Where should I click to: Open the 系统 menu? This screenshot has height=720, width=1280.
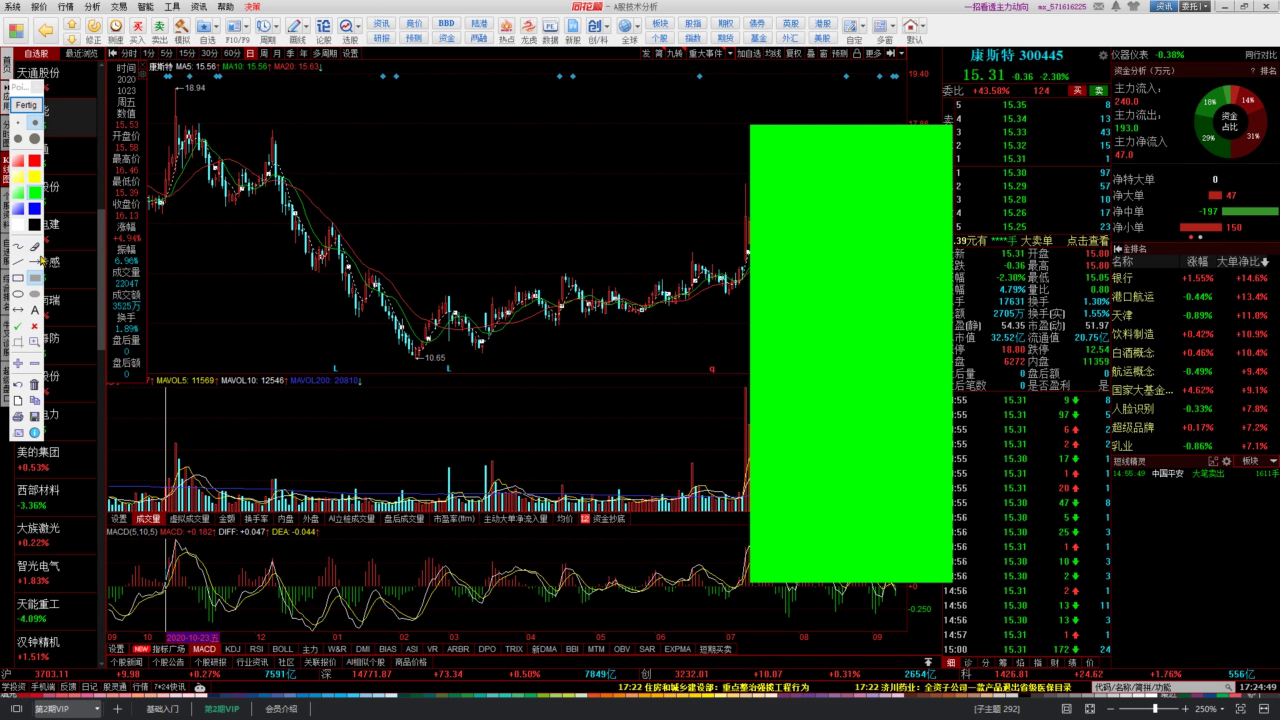(x=12, y=6)
